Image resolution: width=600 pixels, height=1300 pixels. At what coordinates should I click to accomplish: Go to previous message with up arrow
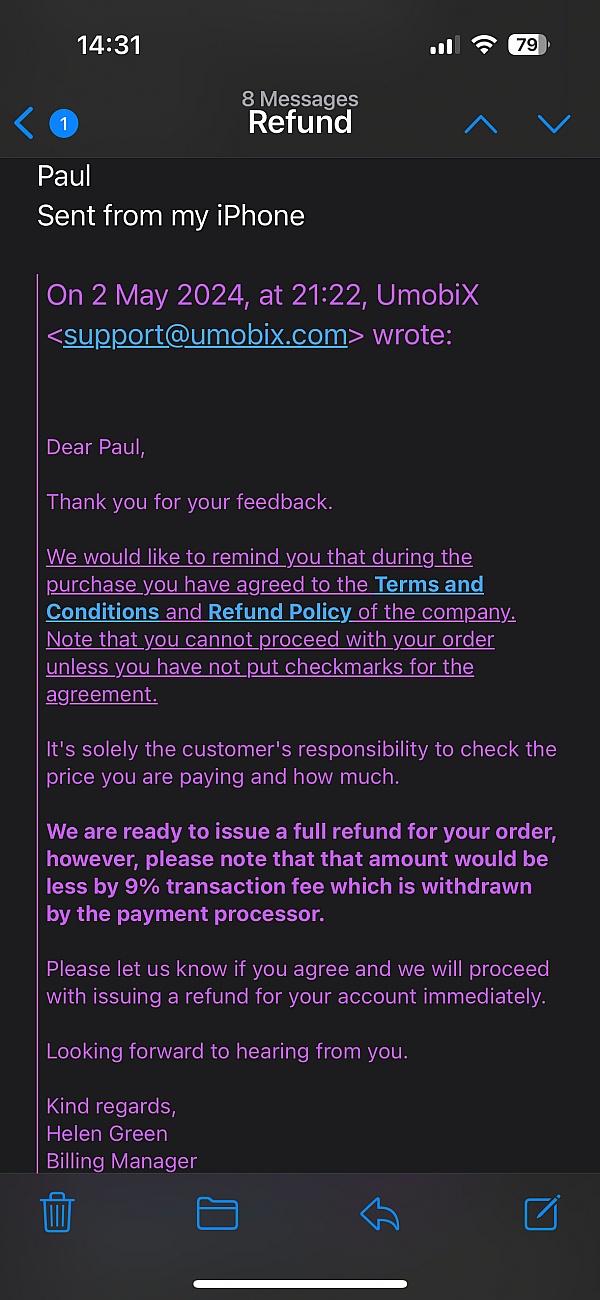click(481, 124)
